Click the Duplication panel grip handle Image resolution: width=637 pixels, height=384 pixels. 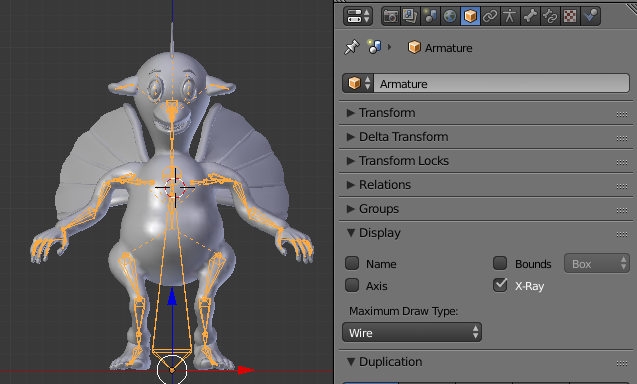[x=622, y=363]
